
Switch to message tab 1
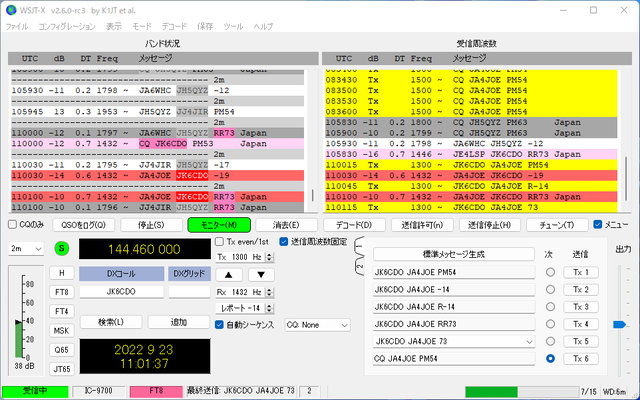(x=359, y=246)
